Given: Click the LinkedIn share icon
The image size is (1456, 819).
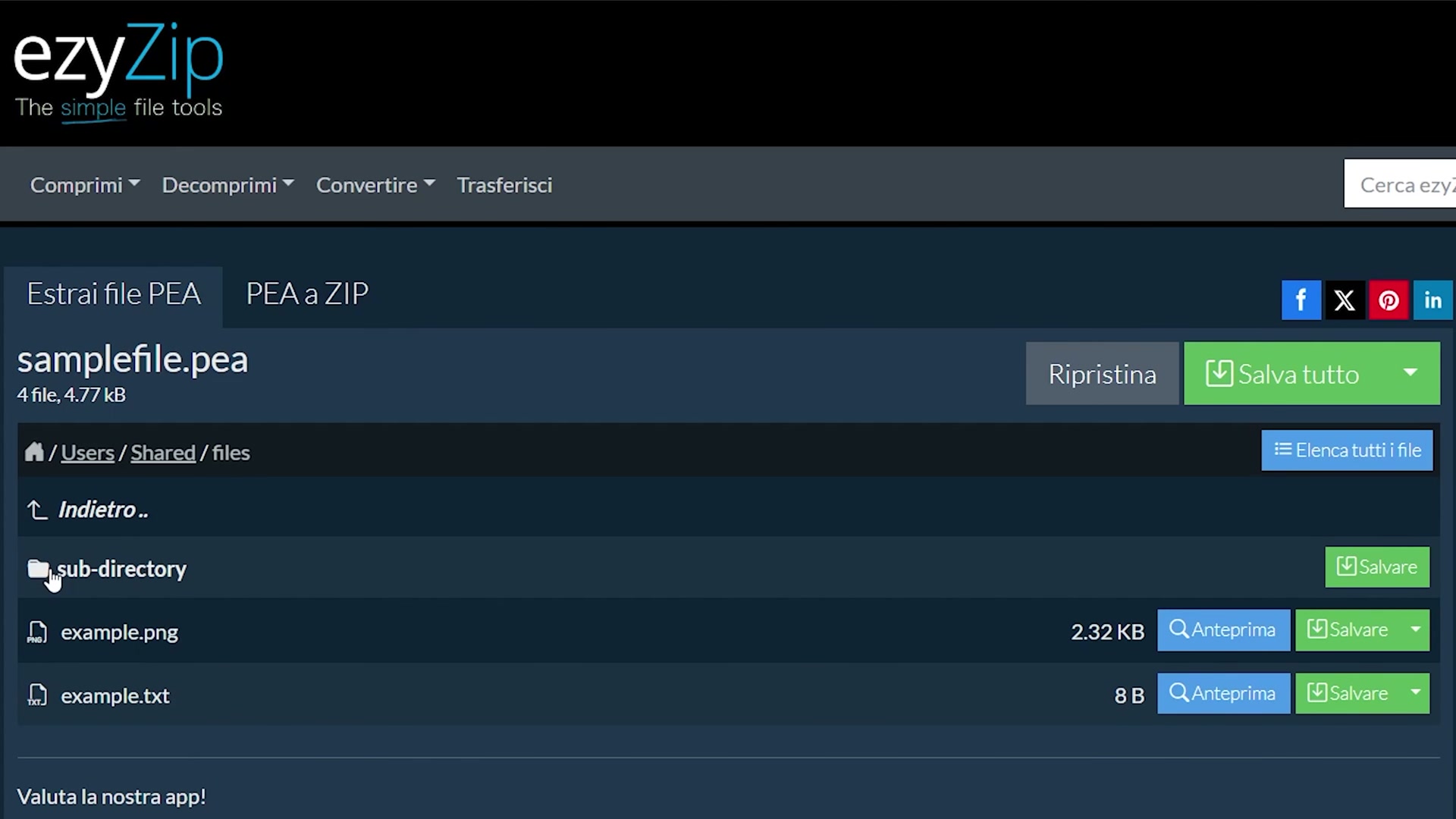Looking at the screenshot, I should pyautogui.click(x=1432, y=300).
